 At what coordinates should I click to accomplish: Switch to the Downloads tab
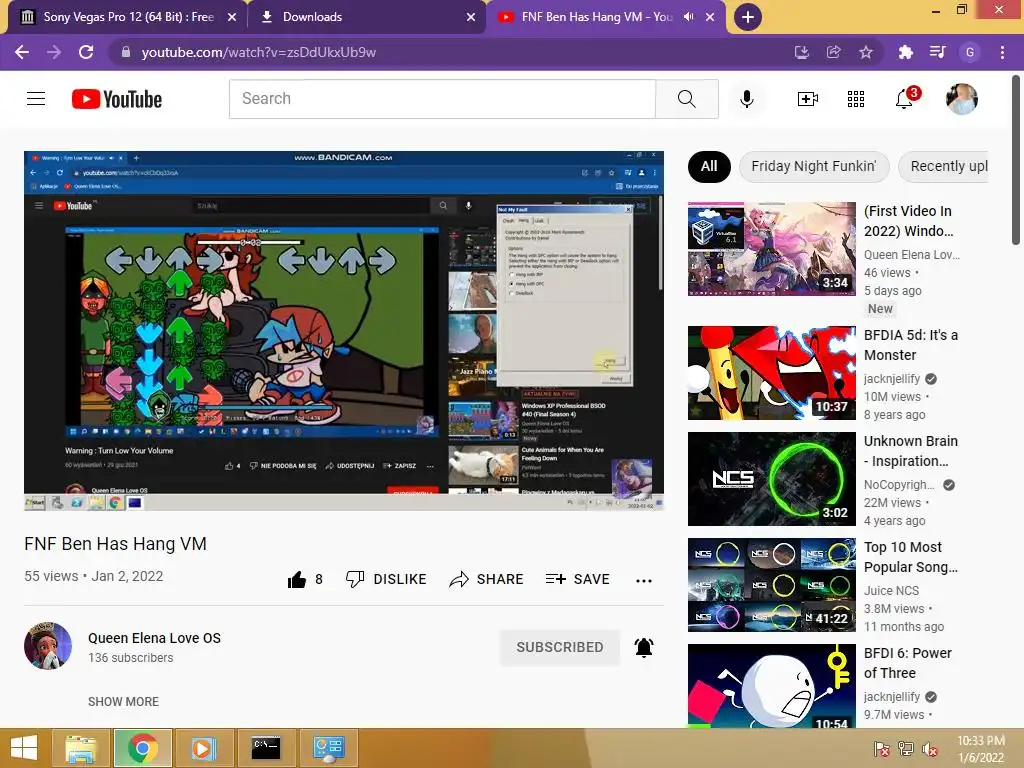366,17
